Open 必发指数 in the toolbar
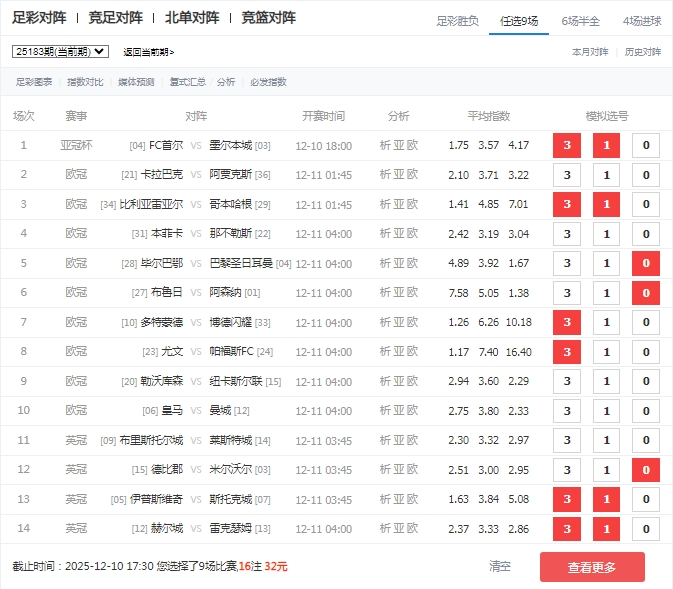 [x=268, y=82]
